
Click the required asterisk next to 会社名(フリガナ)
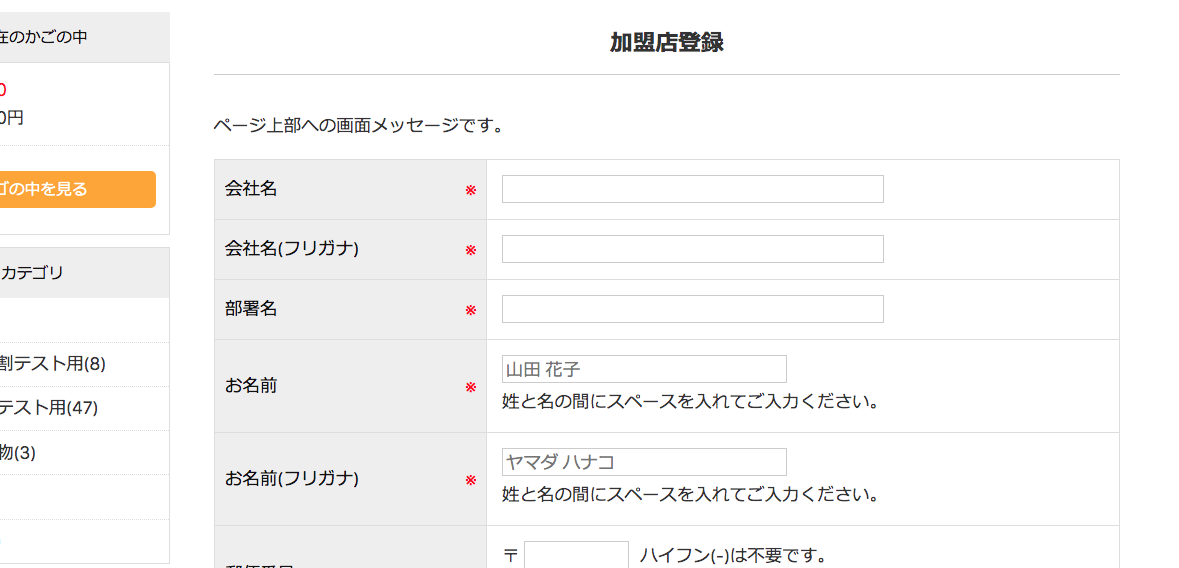471,250
